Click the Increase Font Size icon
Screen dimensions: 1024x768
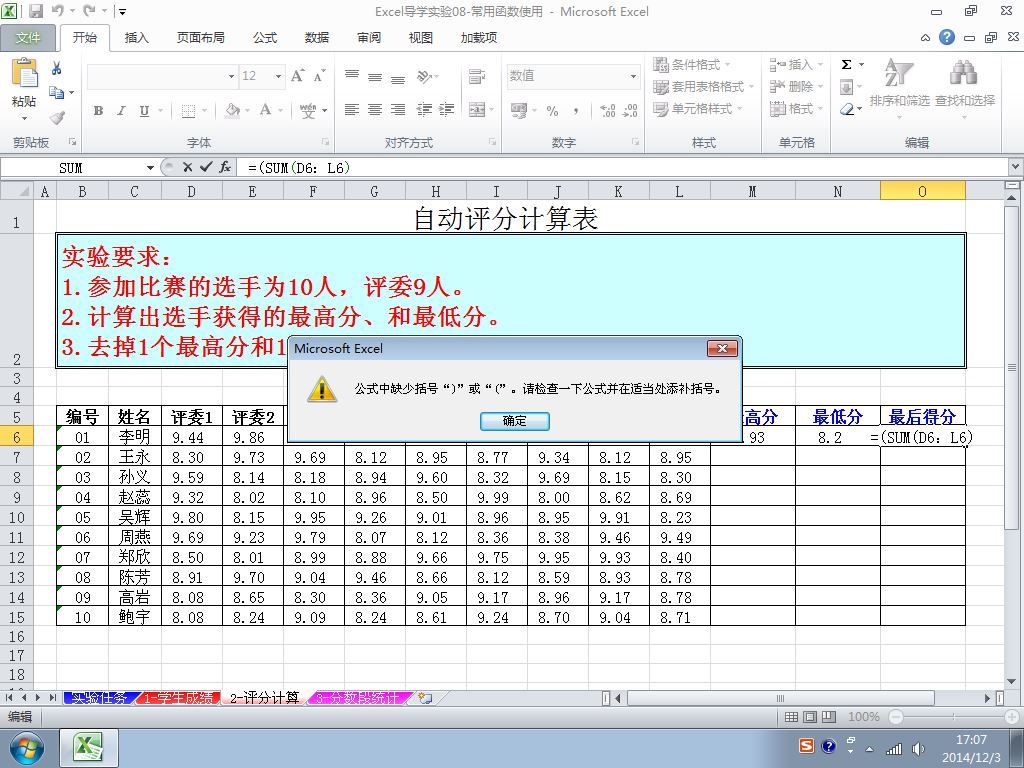tap(297, 76)
